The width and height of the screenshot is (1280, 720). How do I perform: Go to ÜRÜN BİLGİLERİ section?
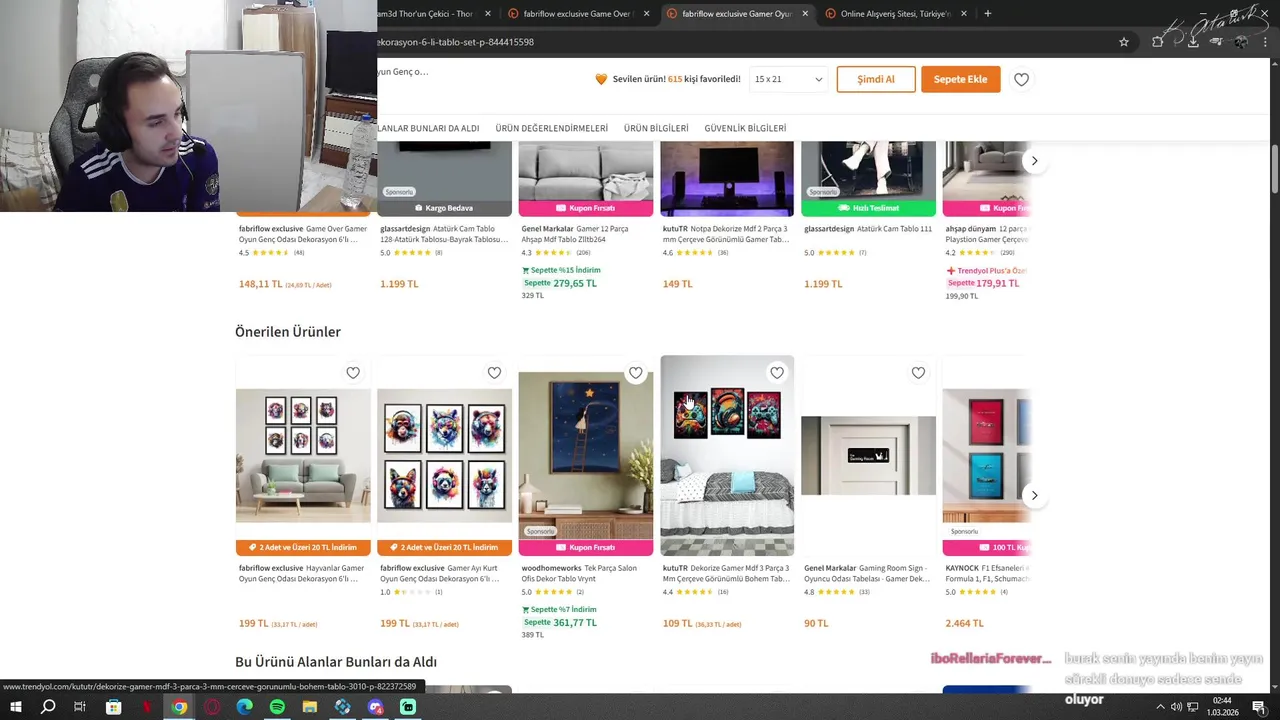tap(656, 128)
